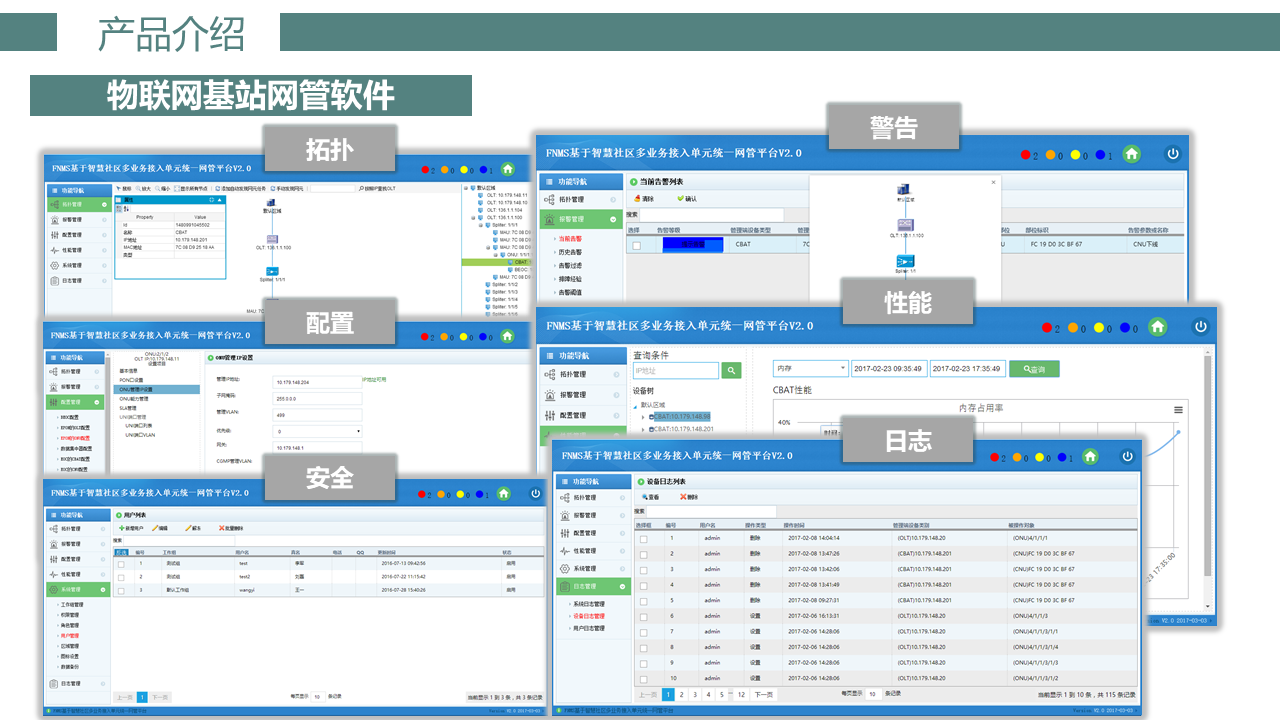Click yellow alarm indicator in alarm window header
This screenshot has height=720, width=1280.
click(1076, 155)
